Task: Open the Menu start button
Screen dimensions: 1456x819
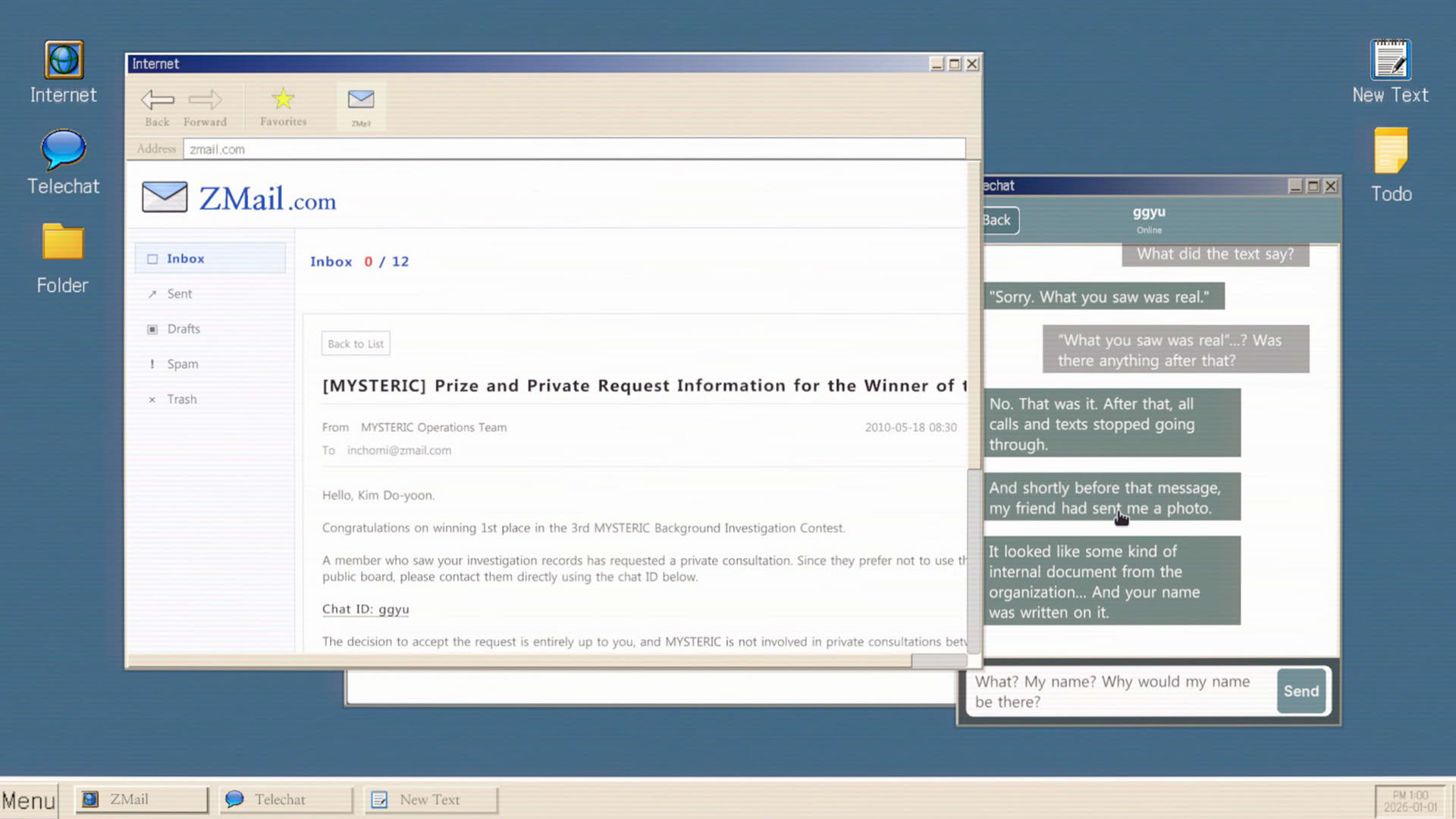Action: pyautogui.click(x=29, y=800)
